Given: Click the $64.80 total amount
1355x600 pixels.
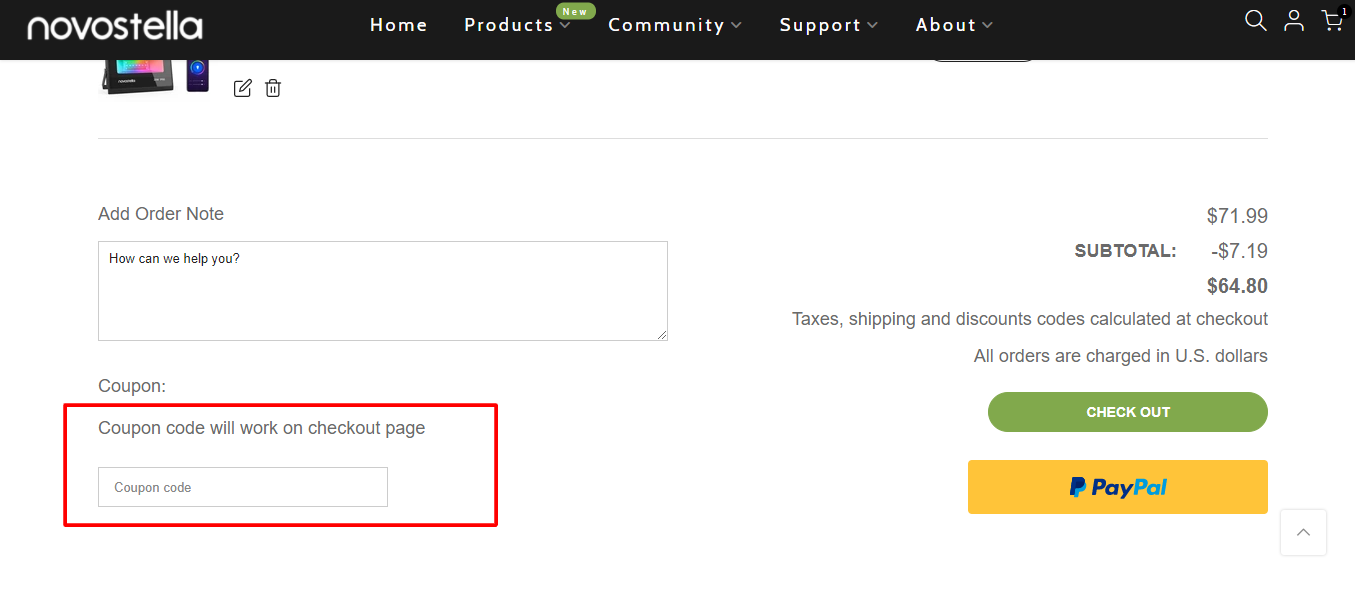Looking at the screenshot, I should coord(1237,286).
